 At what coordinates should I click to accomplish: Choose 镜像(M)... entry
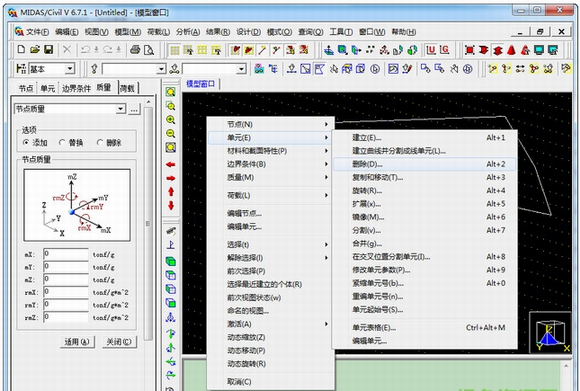pyautogui.click(x=425, y=217)
